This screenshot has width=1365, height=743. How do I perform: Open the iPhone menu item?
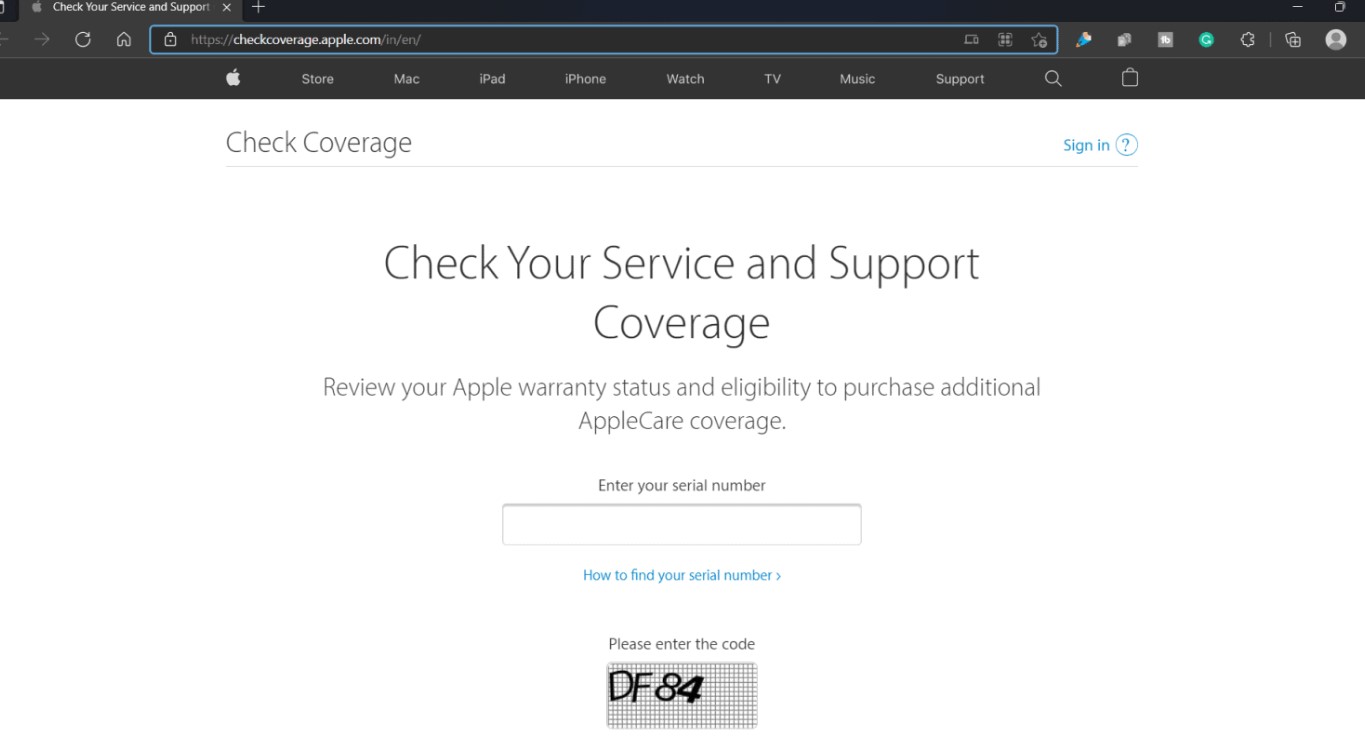pyautogui.click(x=585, y=79)
